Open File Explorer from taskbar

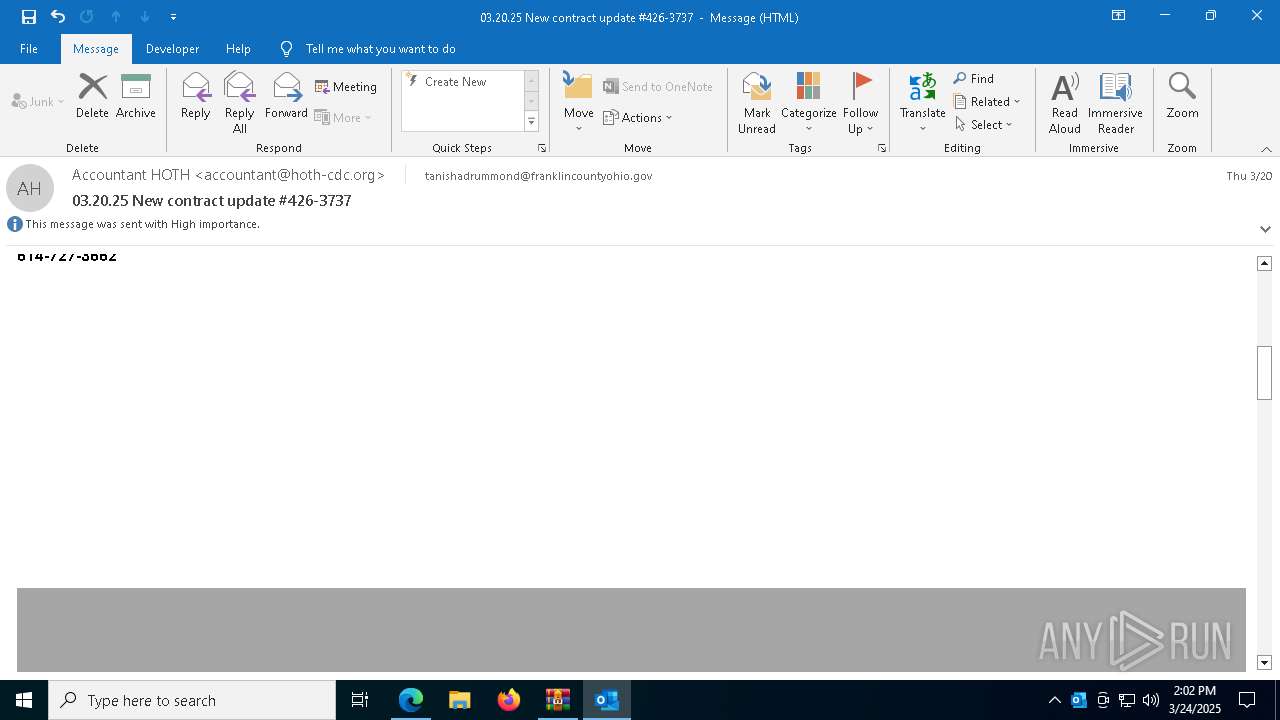(x=459, y=700)
